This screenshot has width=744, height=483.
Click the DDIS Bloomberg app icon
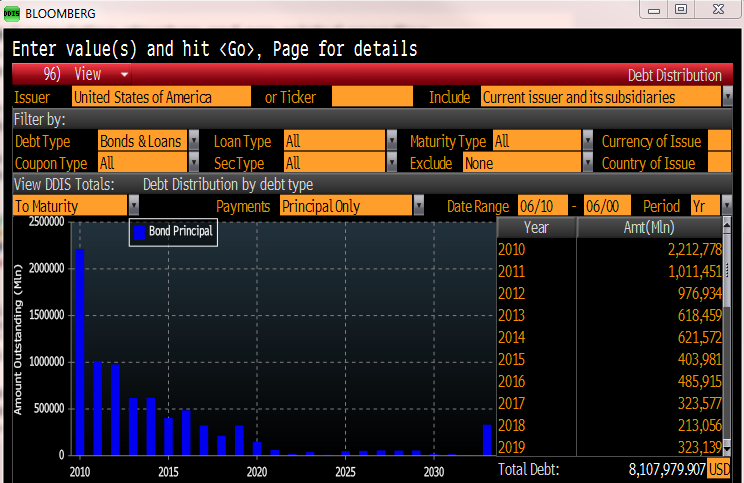point(11,13)
